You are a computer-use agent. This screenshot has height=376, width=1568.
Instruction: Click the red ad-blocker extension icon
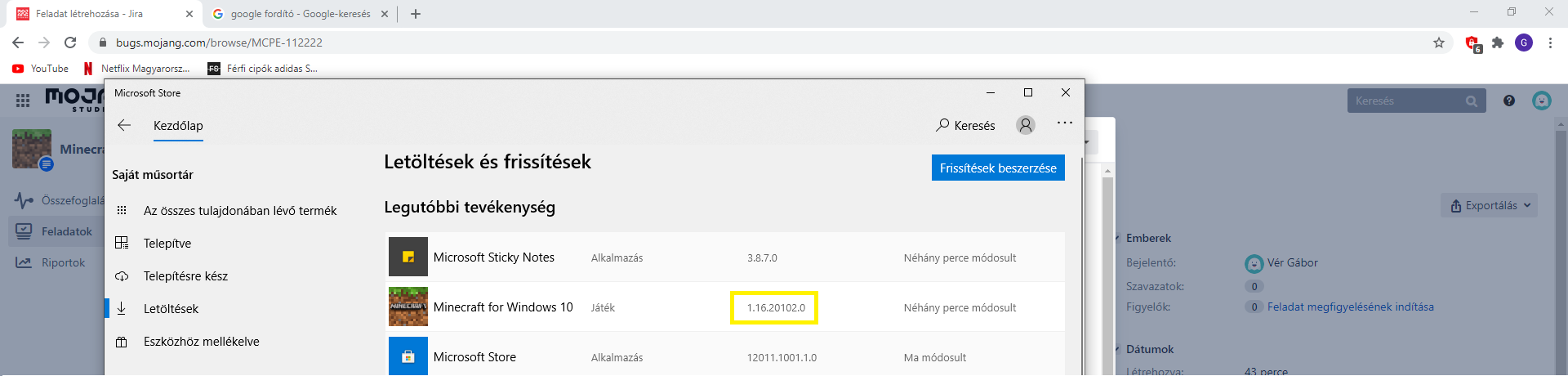(1472, 43)
